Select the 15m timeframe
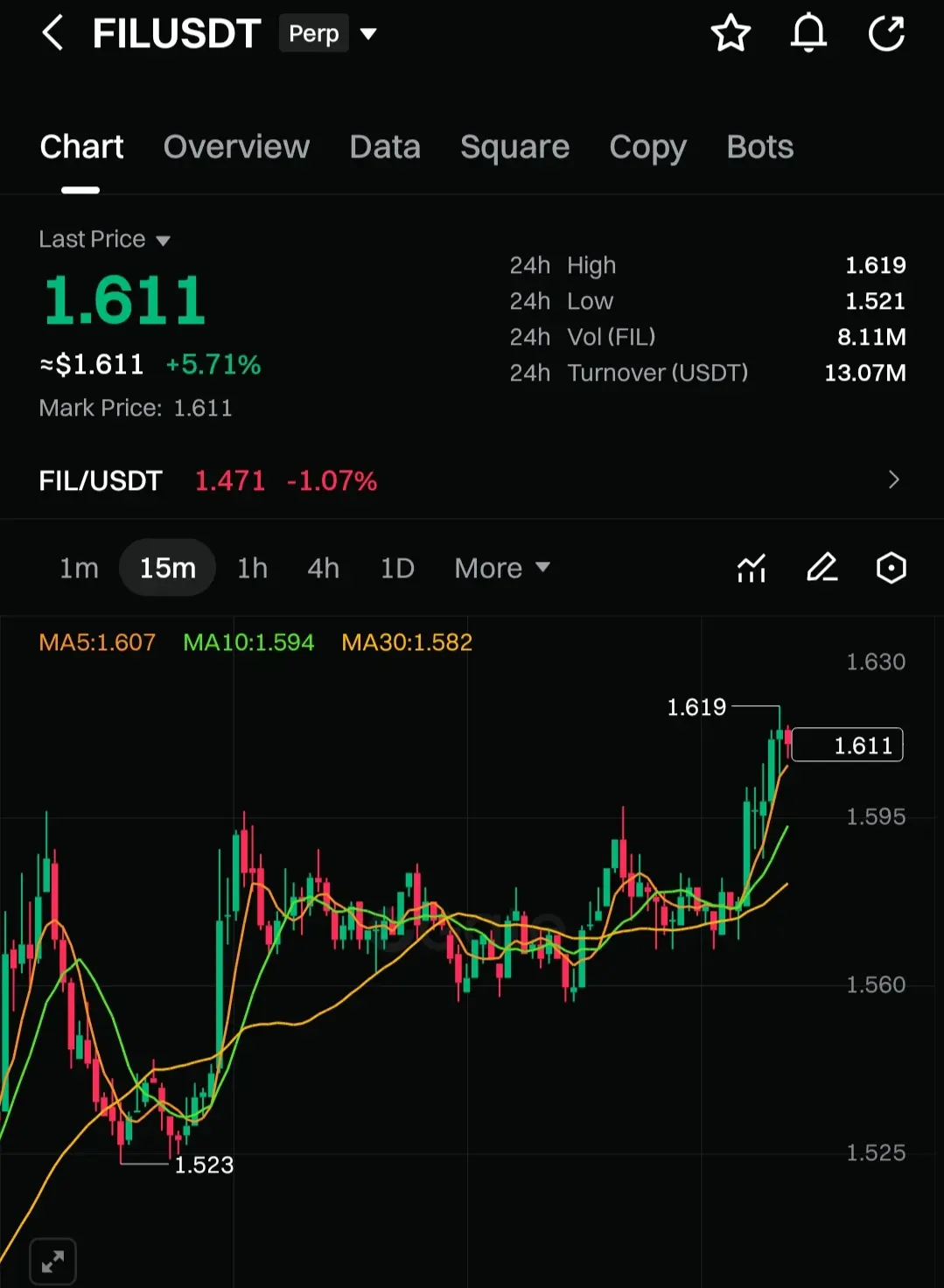Image resolution: width=944 pixels, height=1288 pixels. 167,568
